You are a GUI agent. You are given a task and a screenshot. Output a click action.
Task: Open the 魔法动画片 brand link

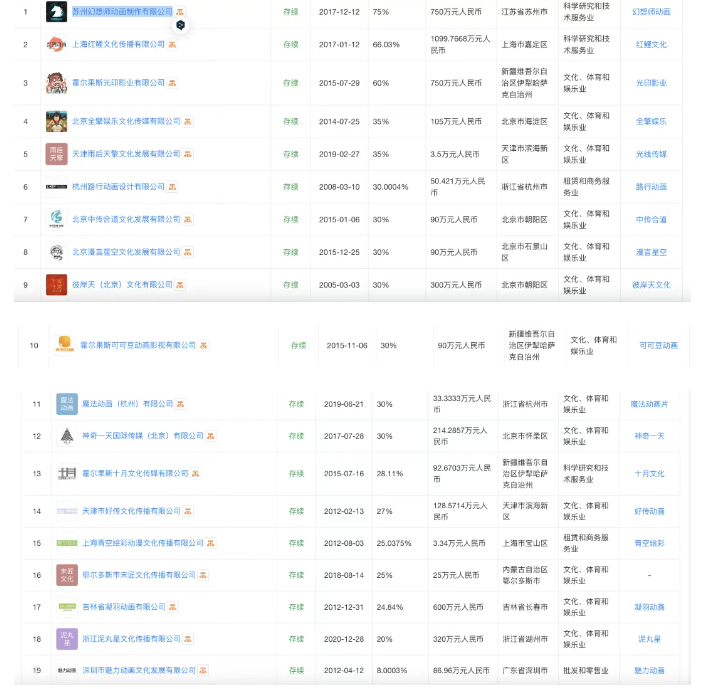pos(649,404)
